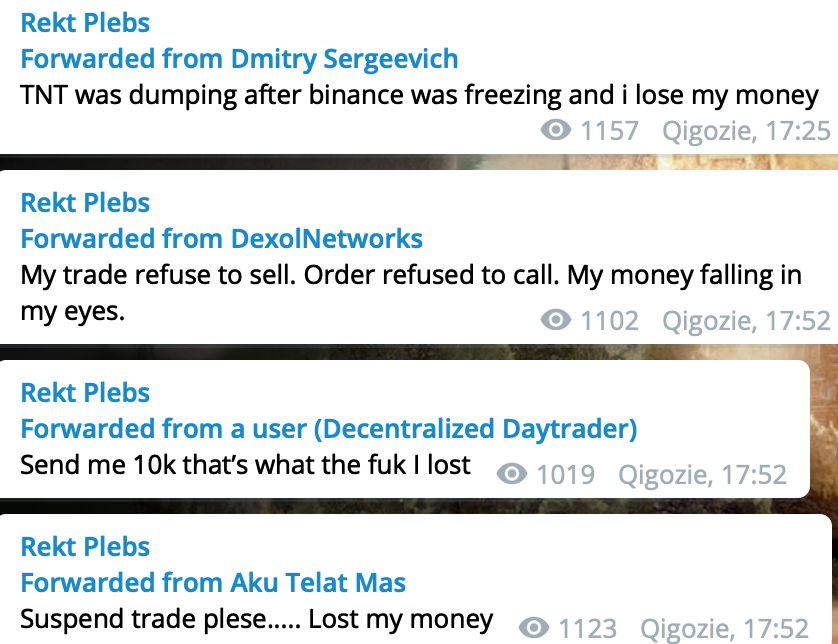Click the "Send me 10k" message text
Screen dimensions: 838x644
(x=245, y=465)
